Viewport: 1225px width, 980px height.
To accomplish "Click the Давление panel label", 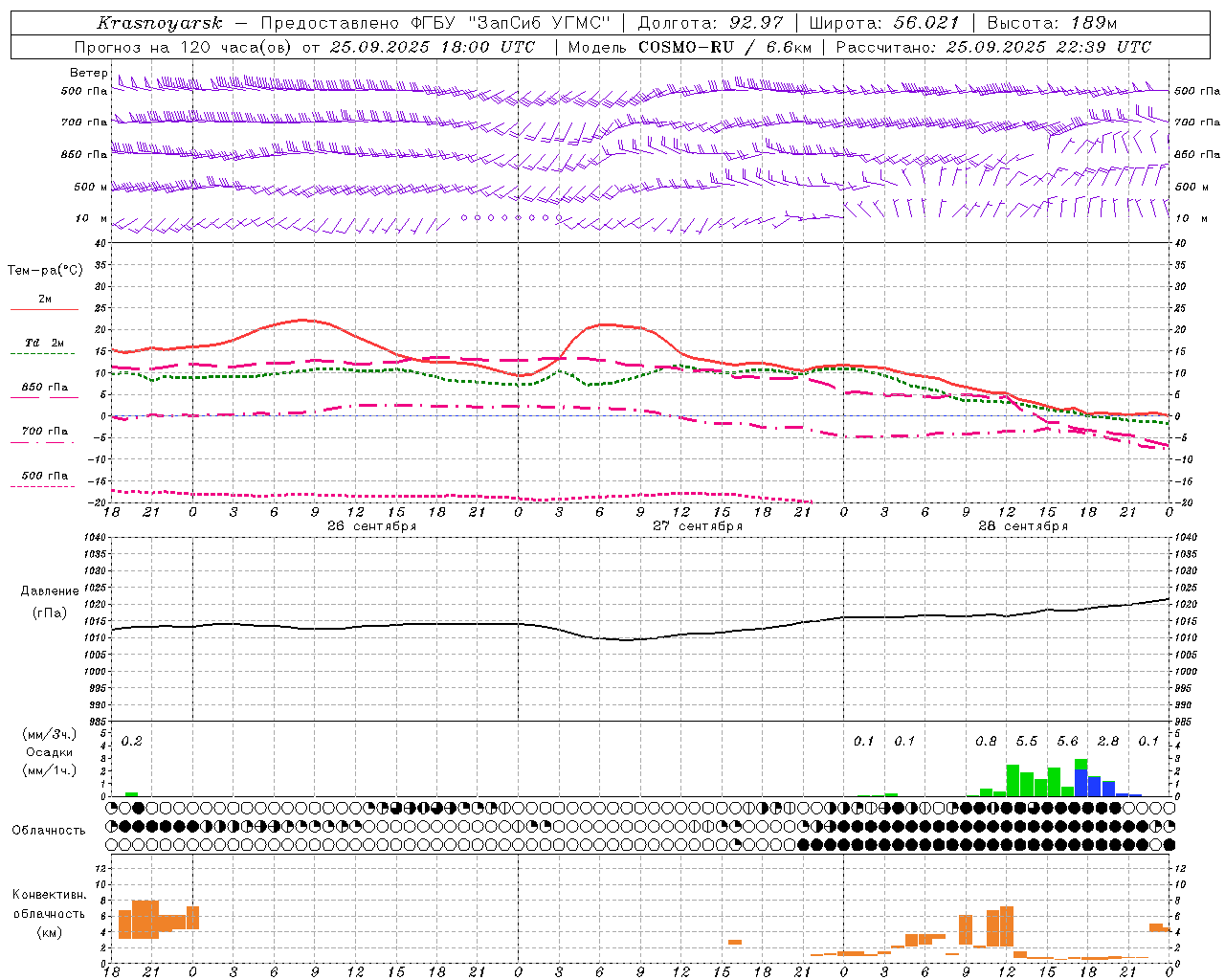I will 50,591.
